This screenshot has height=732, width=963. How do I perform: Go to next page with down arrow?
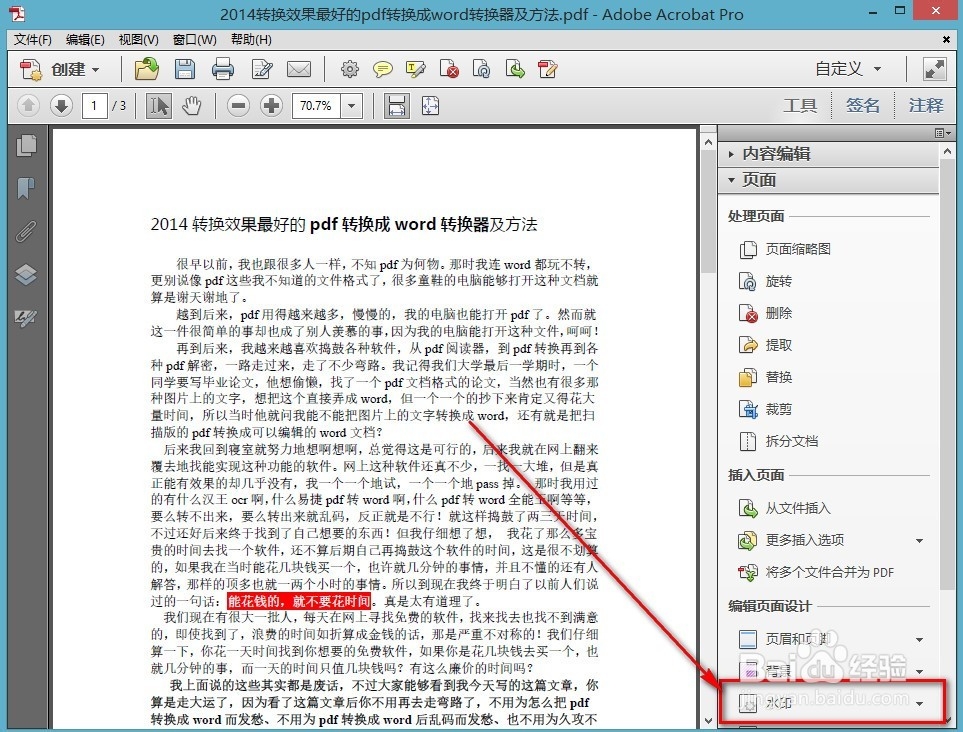pyautogui.click(x=61, y=106)
